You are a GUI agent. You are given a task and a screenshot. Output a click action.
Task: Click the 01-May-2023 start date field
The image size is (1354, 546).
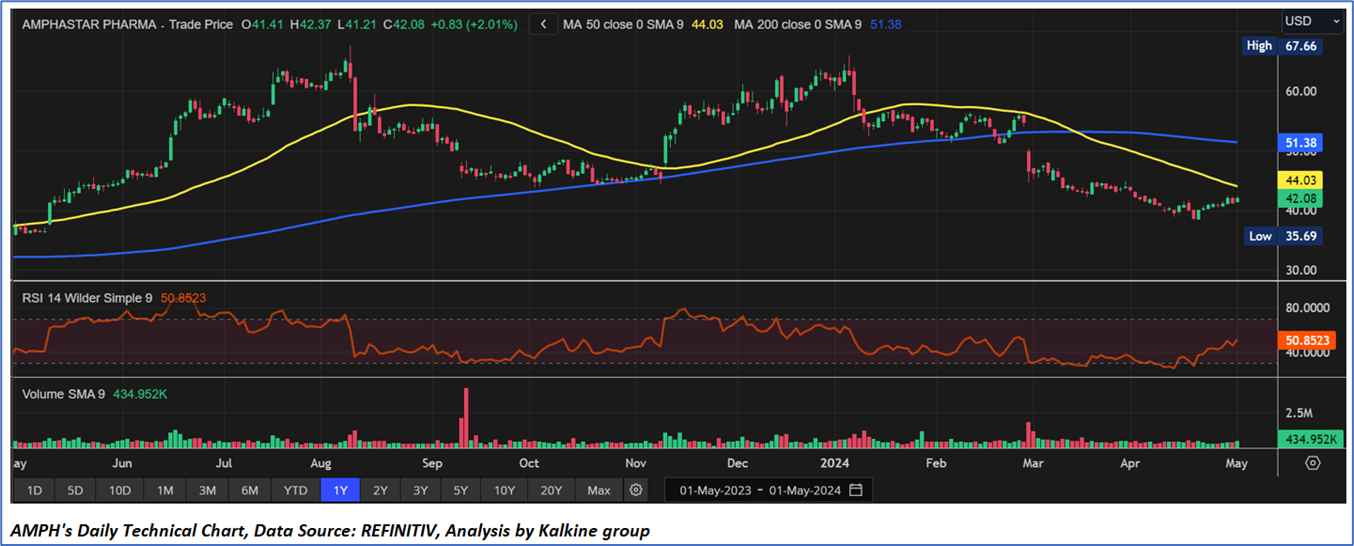coord(714,490)
